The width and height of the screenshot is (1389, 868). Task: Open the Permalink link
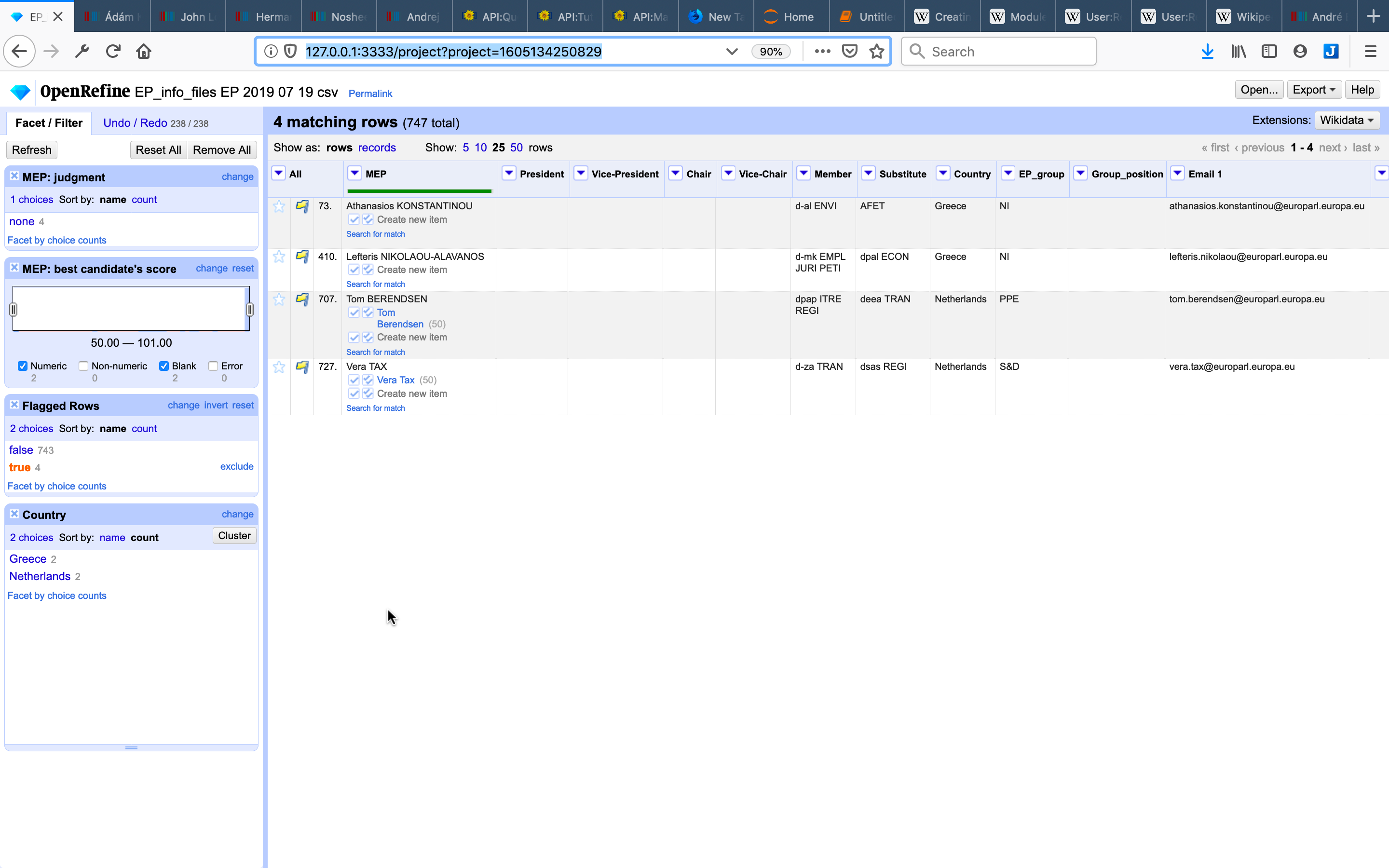click(370, 94)
